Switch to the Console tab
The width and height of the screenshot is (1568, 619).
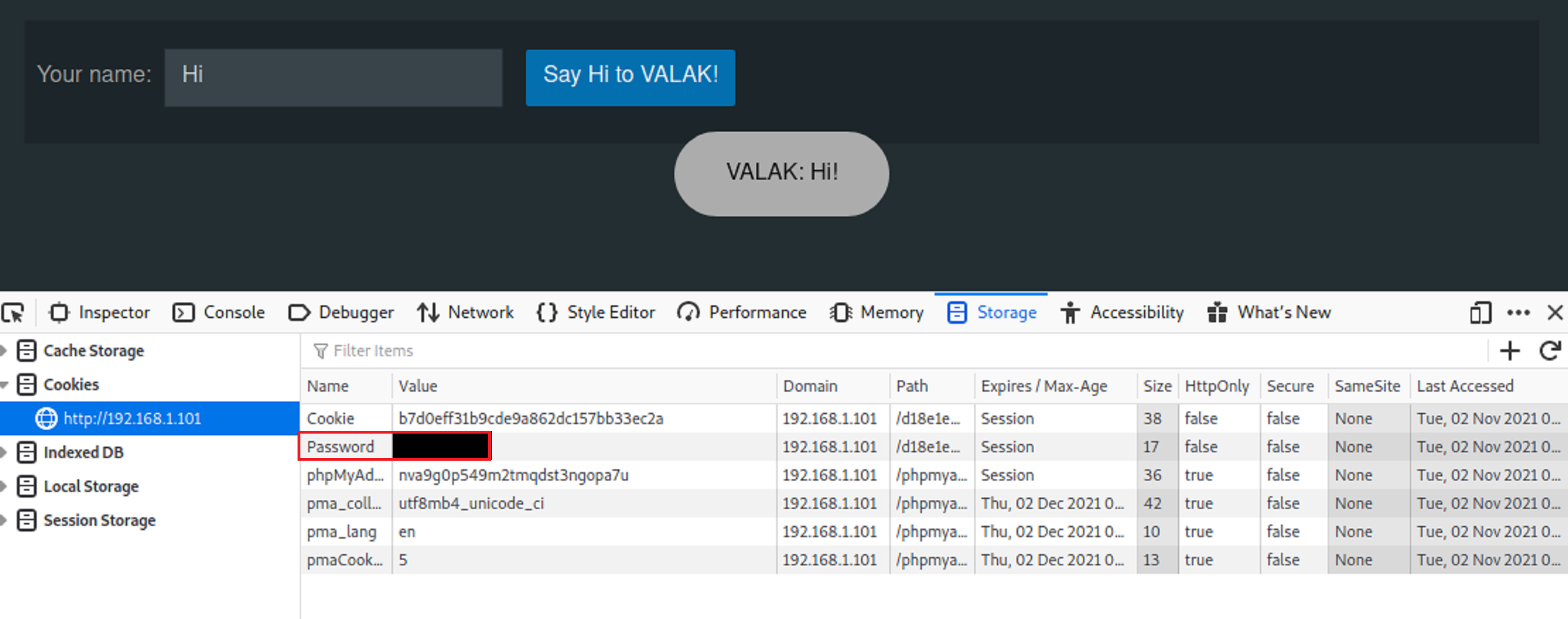(219, 313)
